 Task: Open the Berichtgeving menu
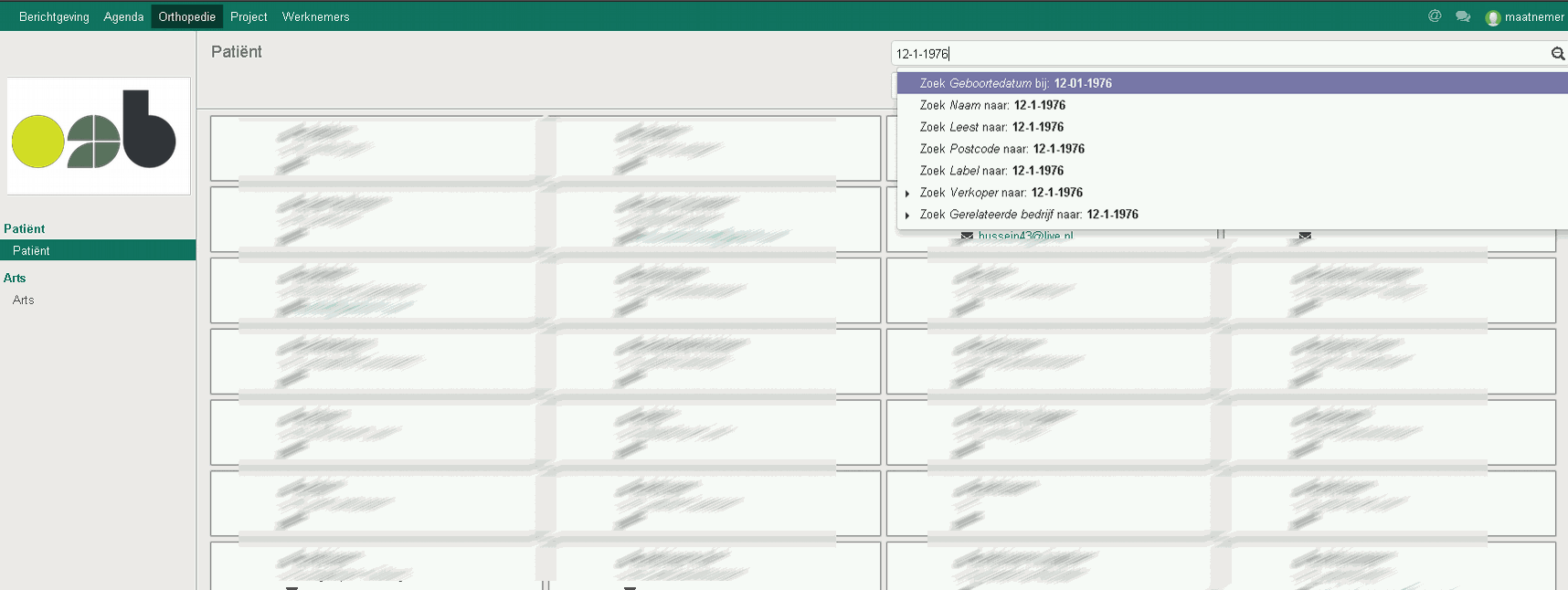(x=54, y=16)
